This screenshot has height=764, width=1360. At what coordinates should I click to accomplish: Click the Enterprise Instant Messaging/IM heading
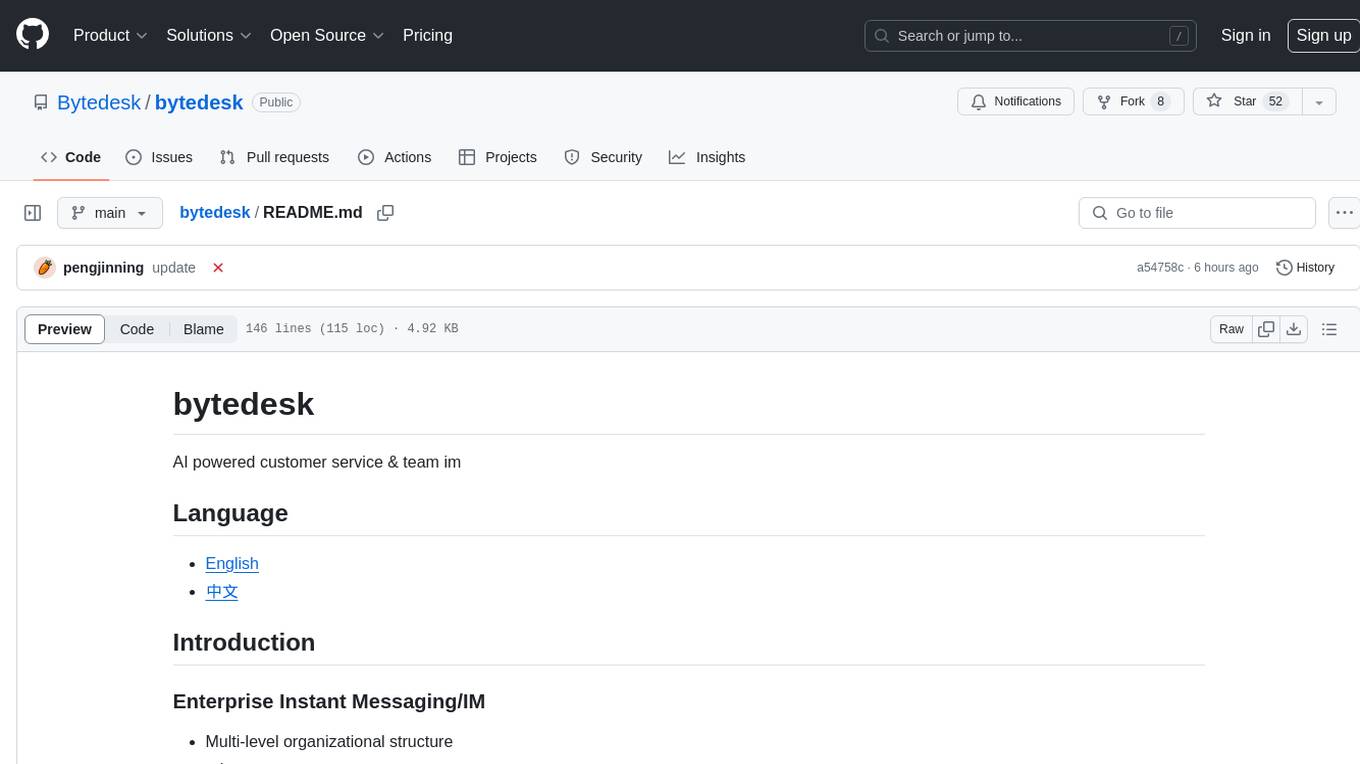(329, 701)
